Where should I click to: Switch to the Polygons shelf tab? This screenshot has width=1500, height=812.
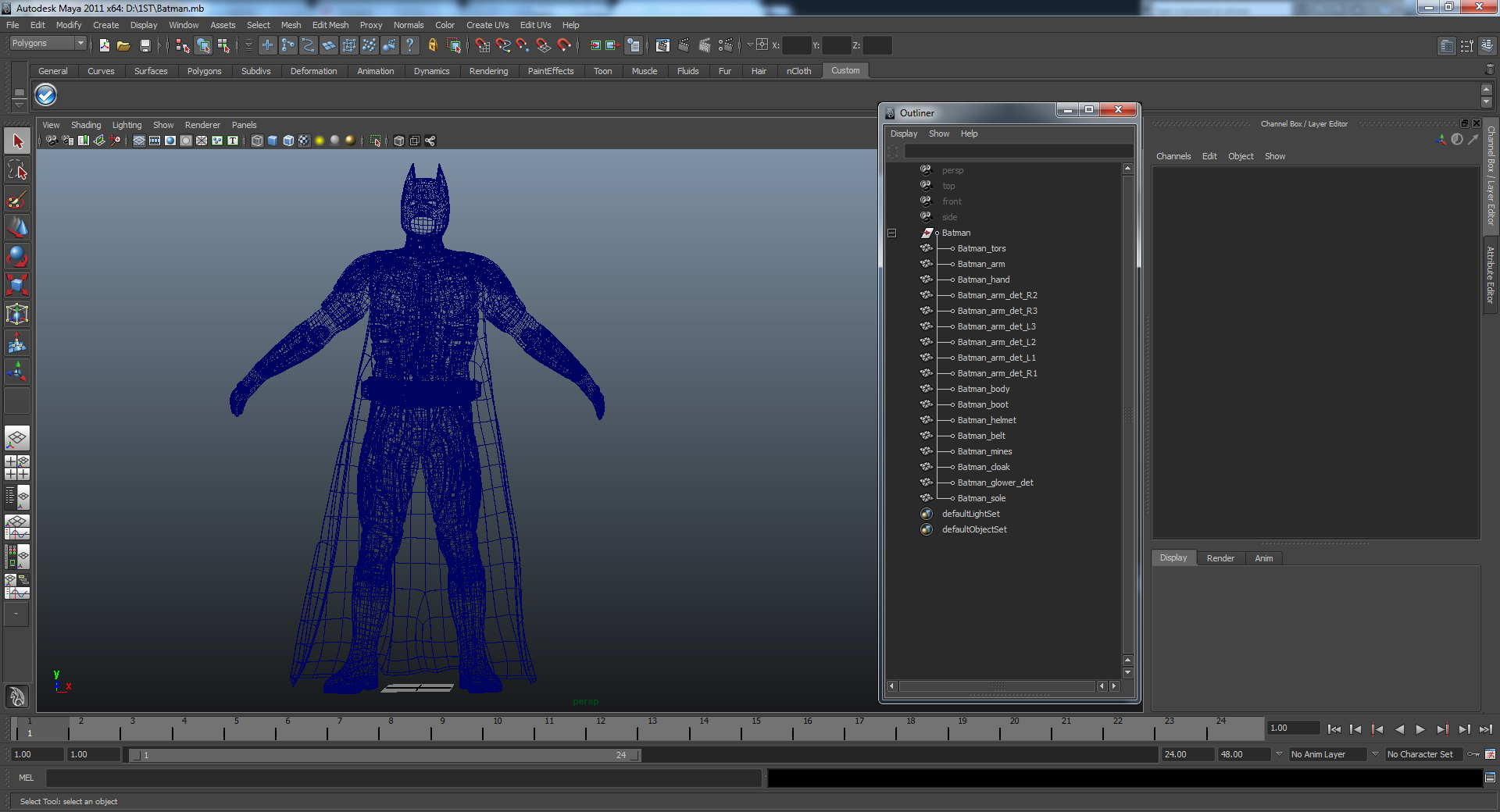[x=204, y=71]
